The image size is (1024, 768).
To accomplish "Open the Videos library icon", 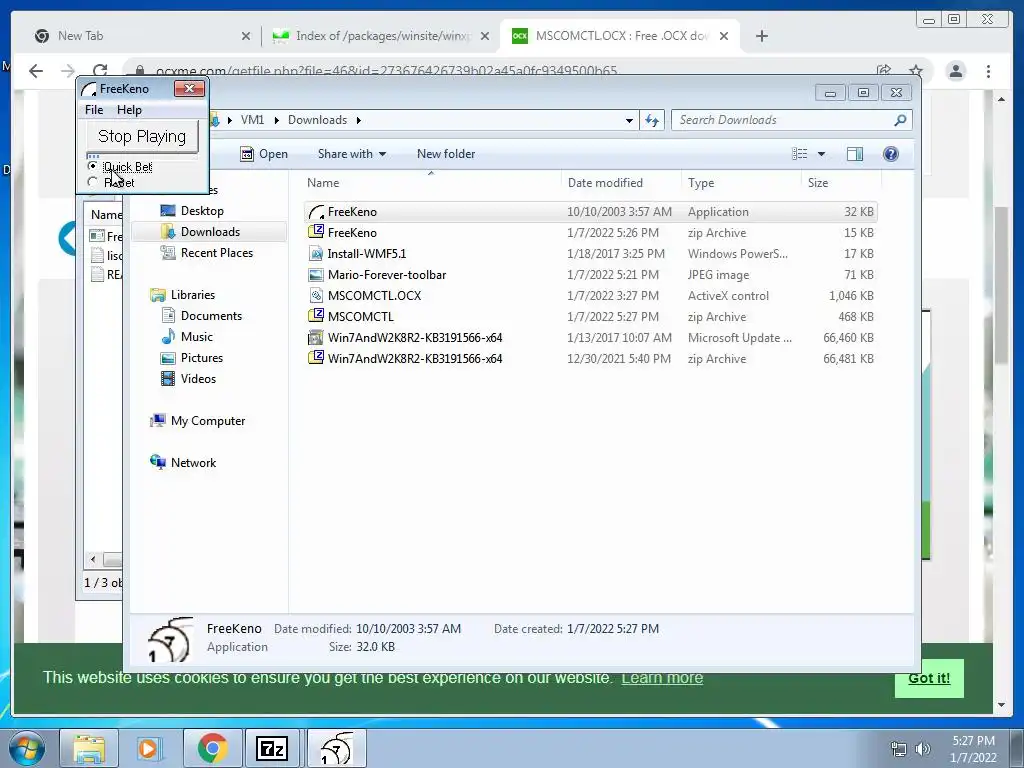I will (168, 379).
